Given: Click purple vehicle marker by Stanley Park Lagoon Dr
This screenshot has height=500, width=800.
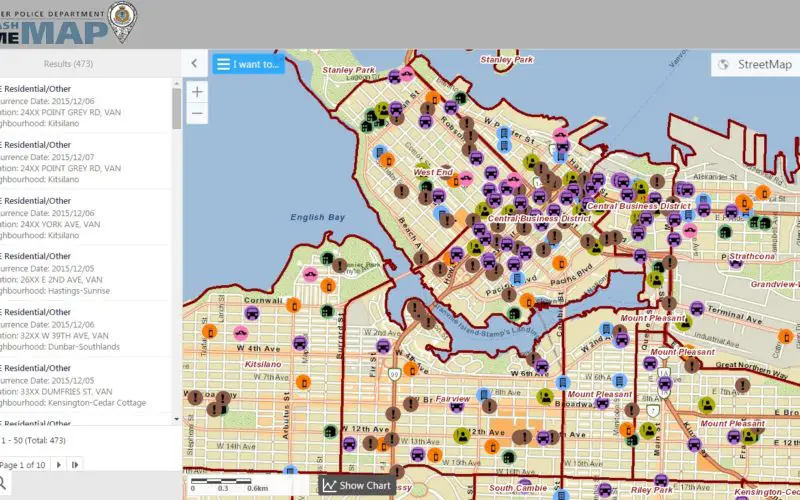Looking at the screenshot, I should (x=394, y=77).
